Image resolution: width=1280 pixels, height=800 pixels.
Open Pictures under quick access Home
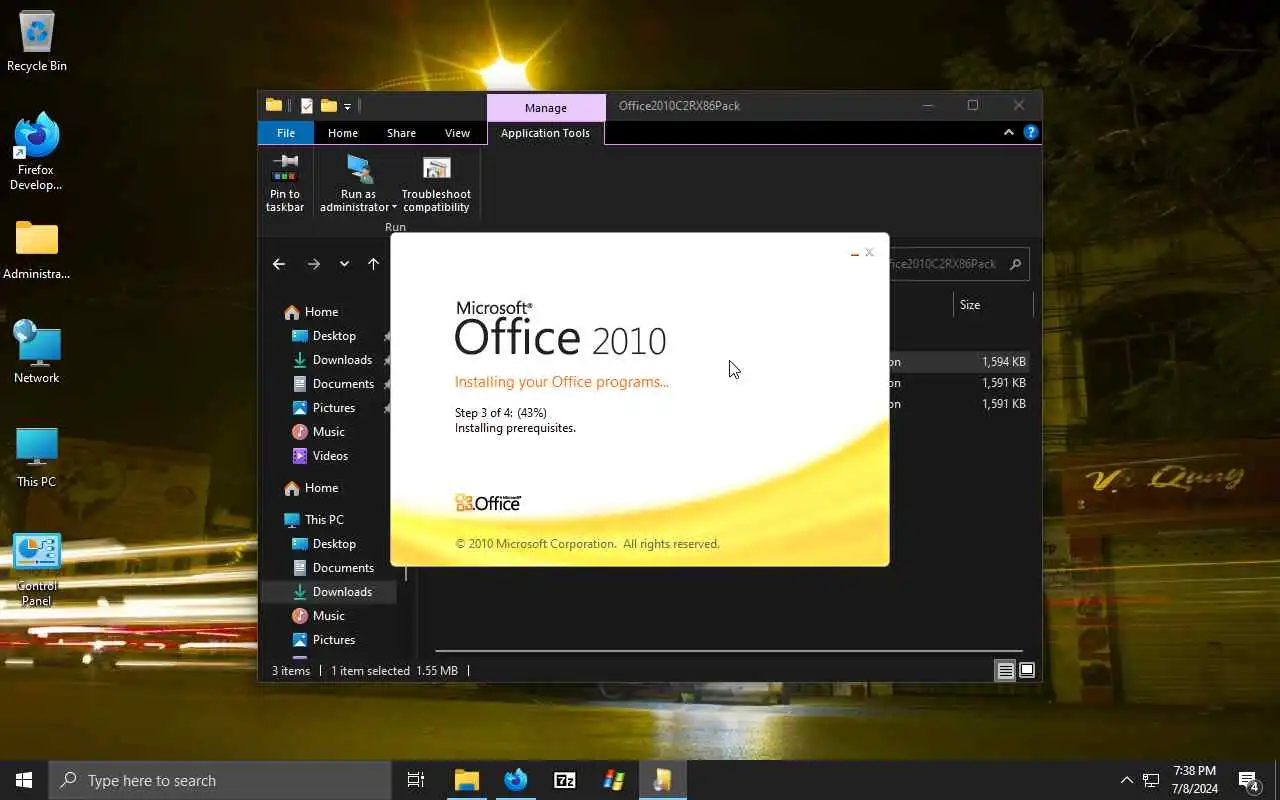tap(334, 408)
